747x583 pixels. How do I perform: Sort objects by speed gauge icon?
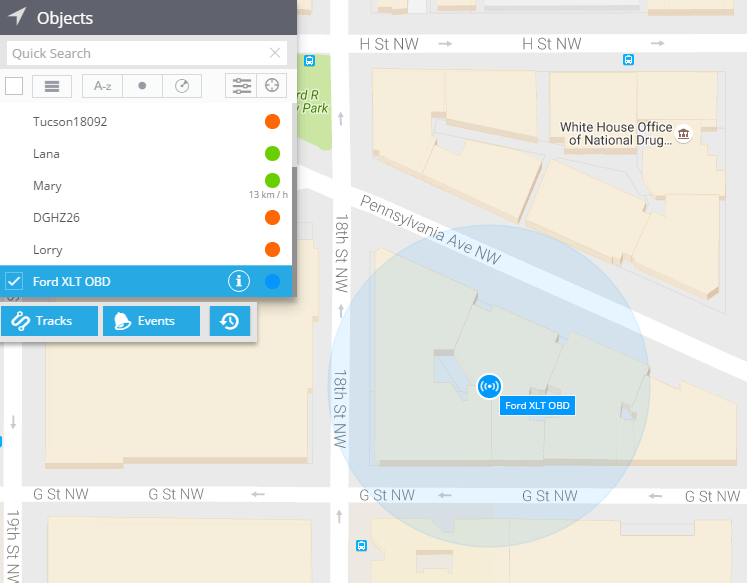(182, 86)
